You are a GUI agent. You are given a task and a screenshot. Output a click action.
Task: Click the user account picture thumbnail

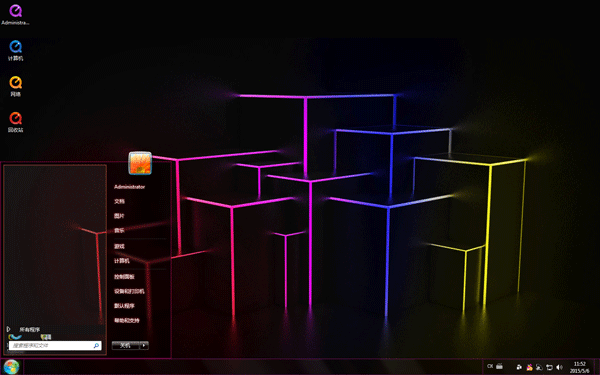140,163
